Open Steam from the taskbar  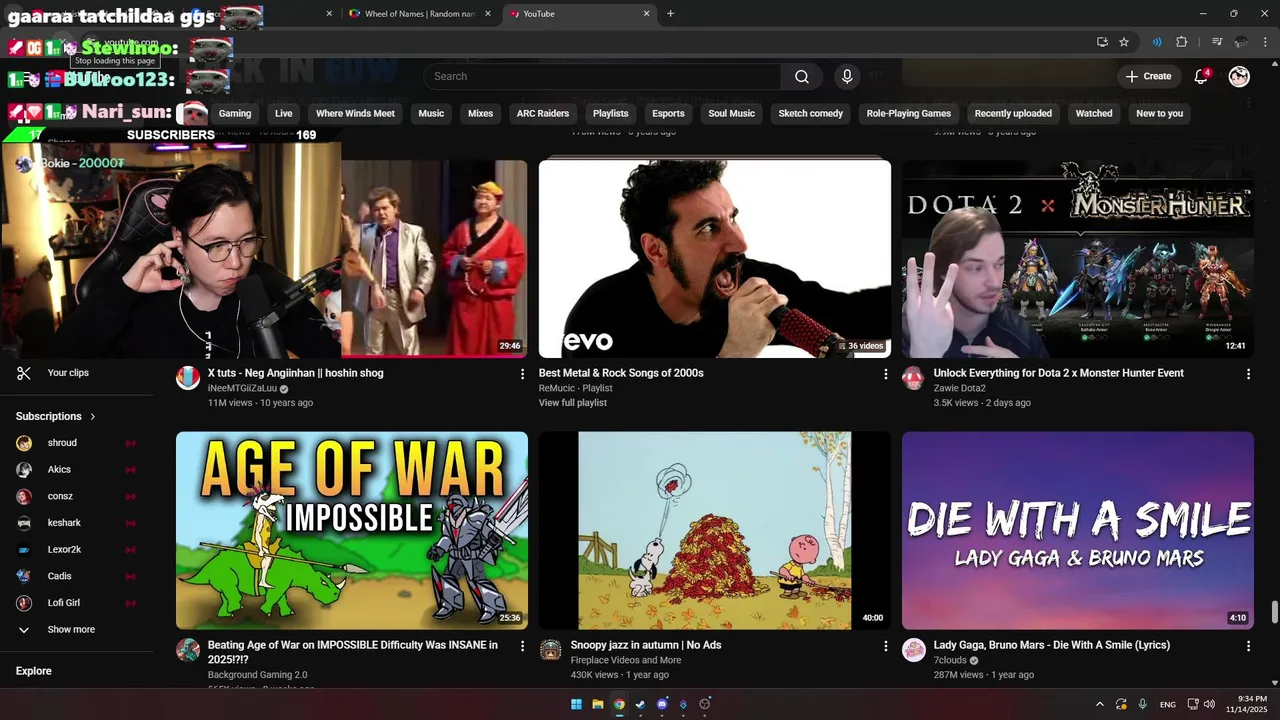click(640, 704)
